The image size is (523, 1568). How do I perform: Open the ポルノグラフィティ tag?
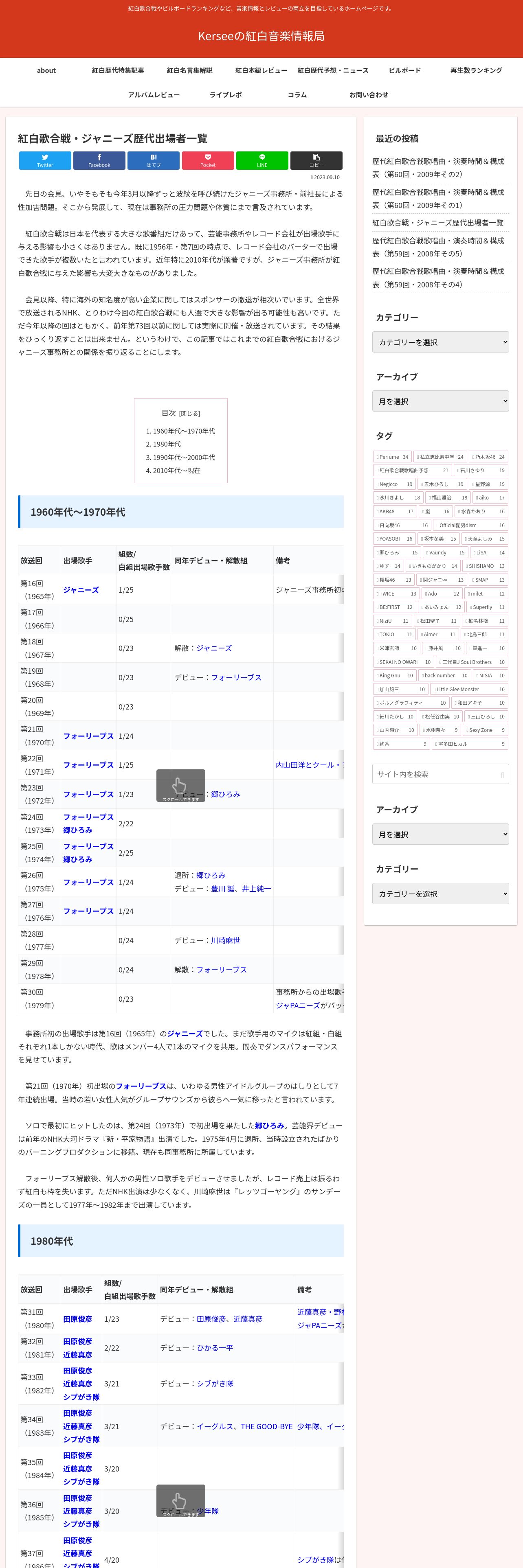point(411,703)
